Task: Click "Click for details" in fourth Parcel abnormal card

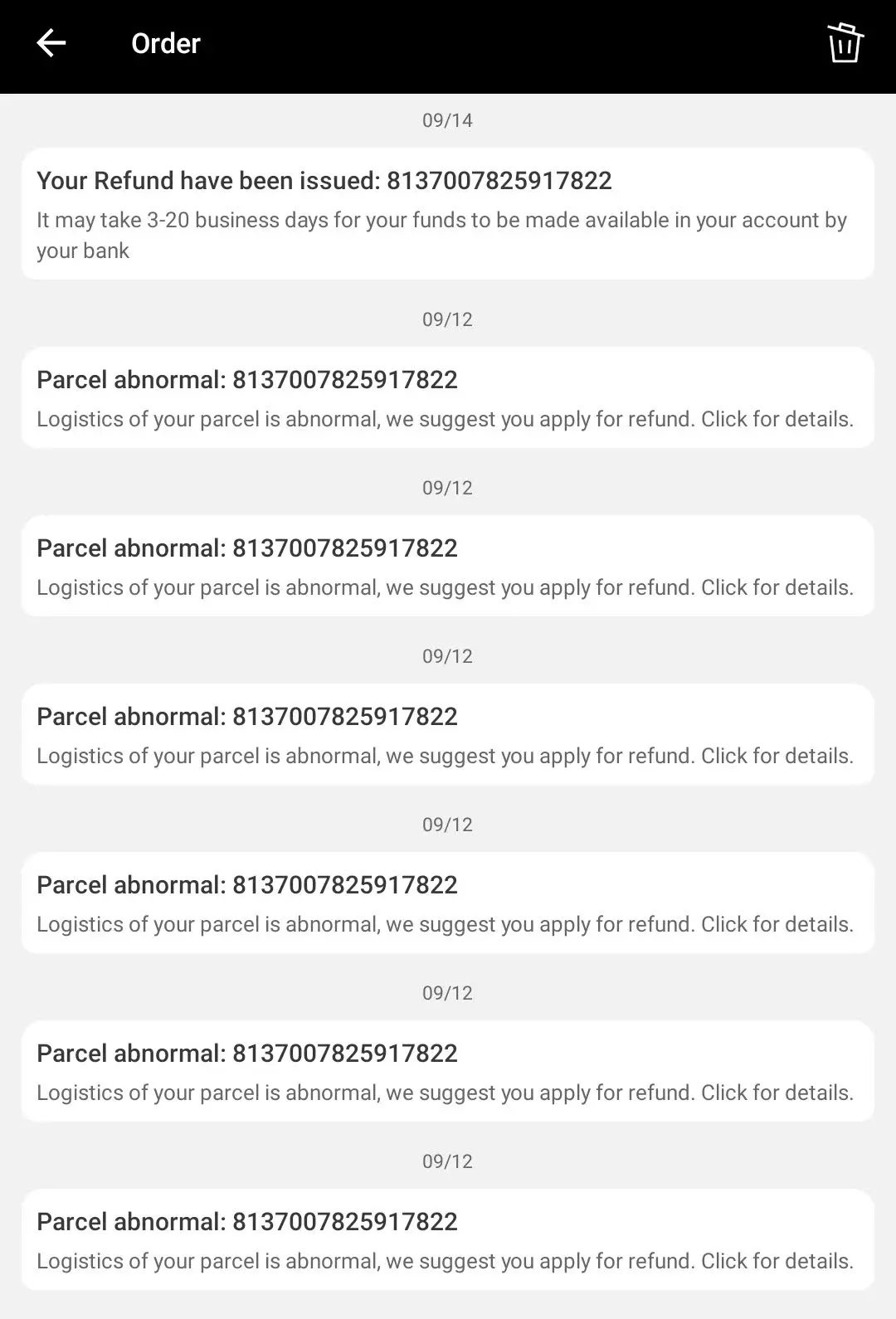Action: coord(777,924)
